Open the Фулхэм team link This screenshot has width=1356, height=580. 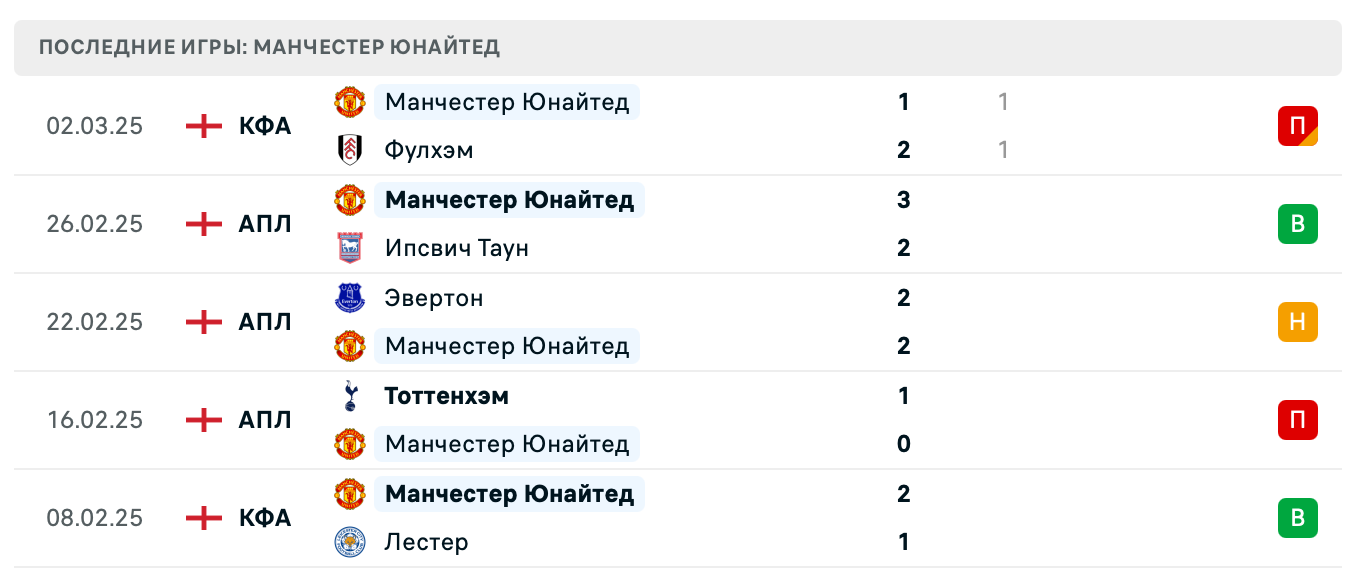pyautogui.click(x=429, y=150)
